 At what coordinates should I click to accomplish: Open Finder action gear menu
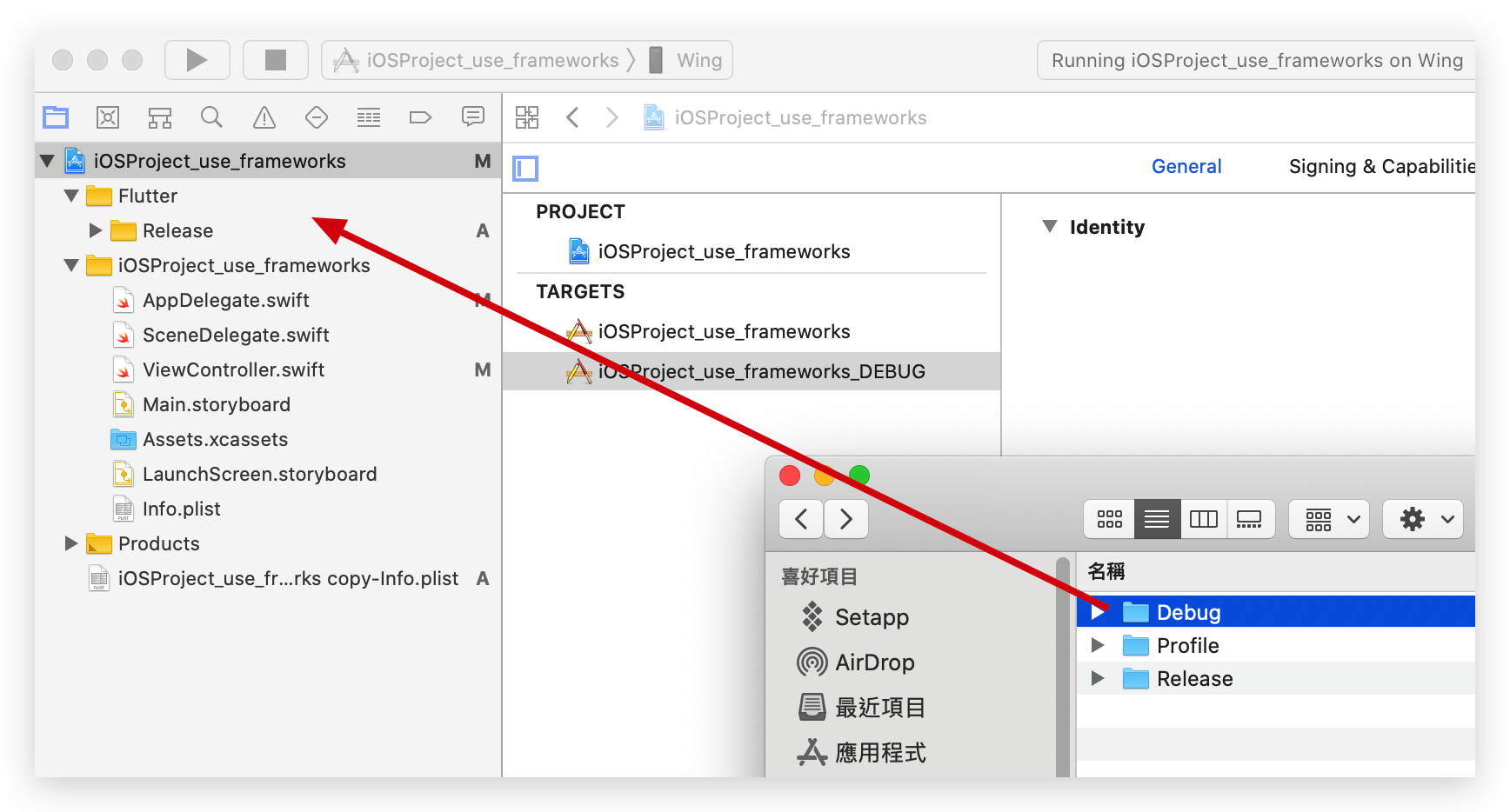1423,519
